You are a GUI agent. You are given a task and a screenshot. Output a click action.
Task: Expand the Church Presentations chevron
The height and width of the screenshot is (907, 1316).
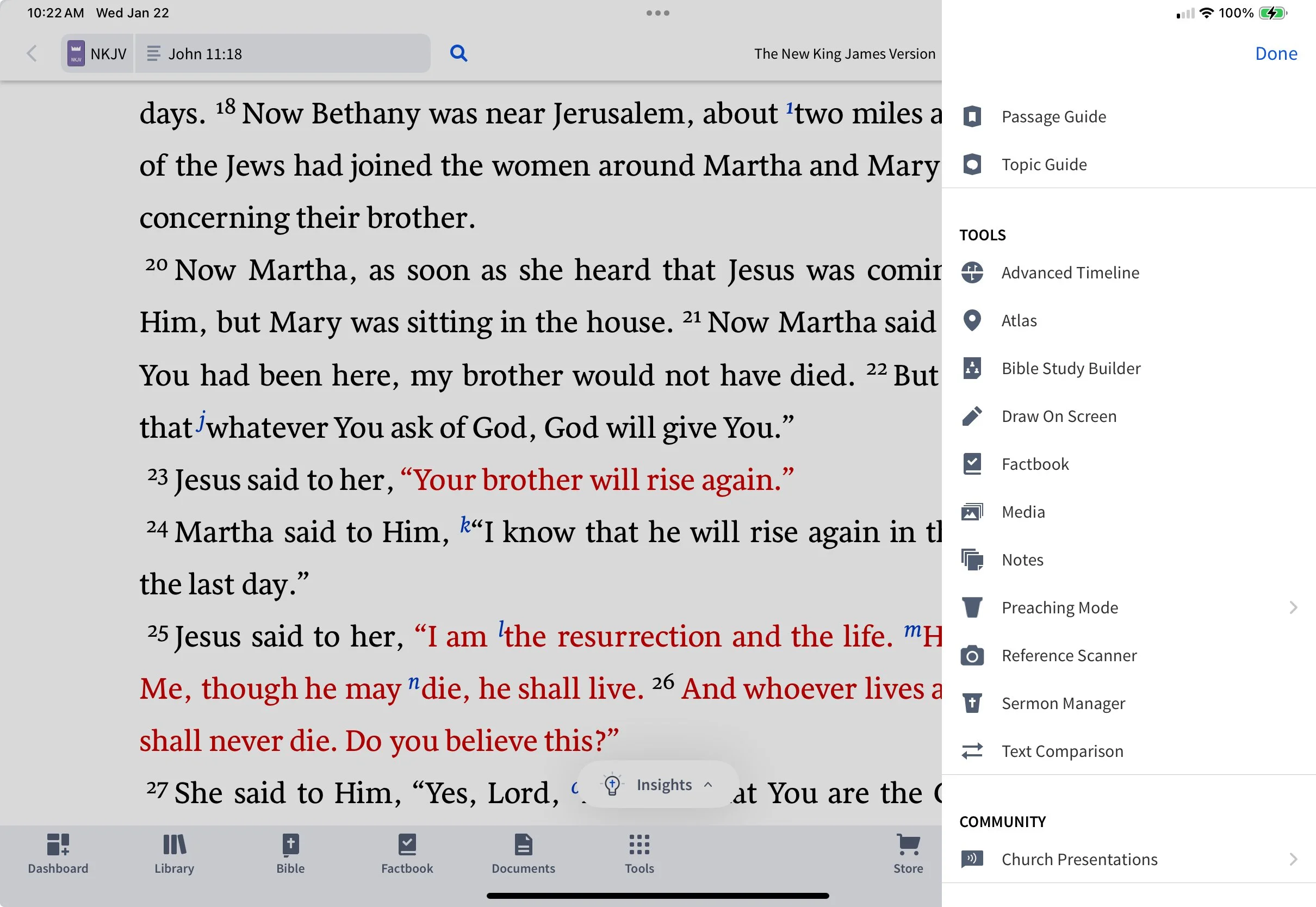1293,859
